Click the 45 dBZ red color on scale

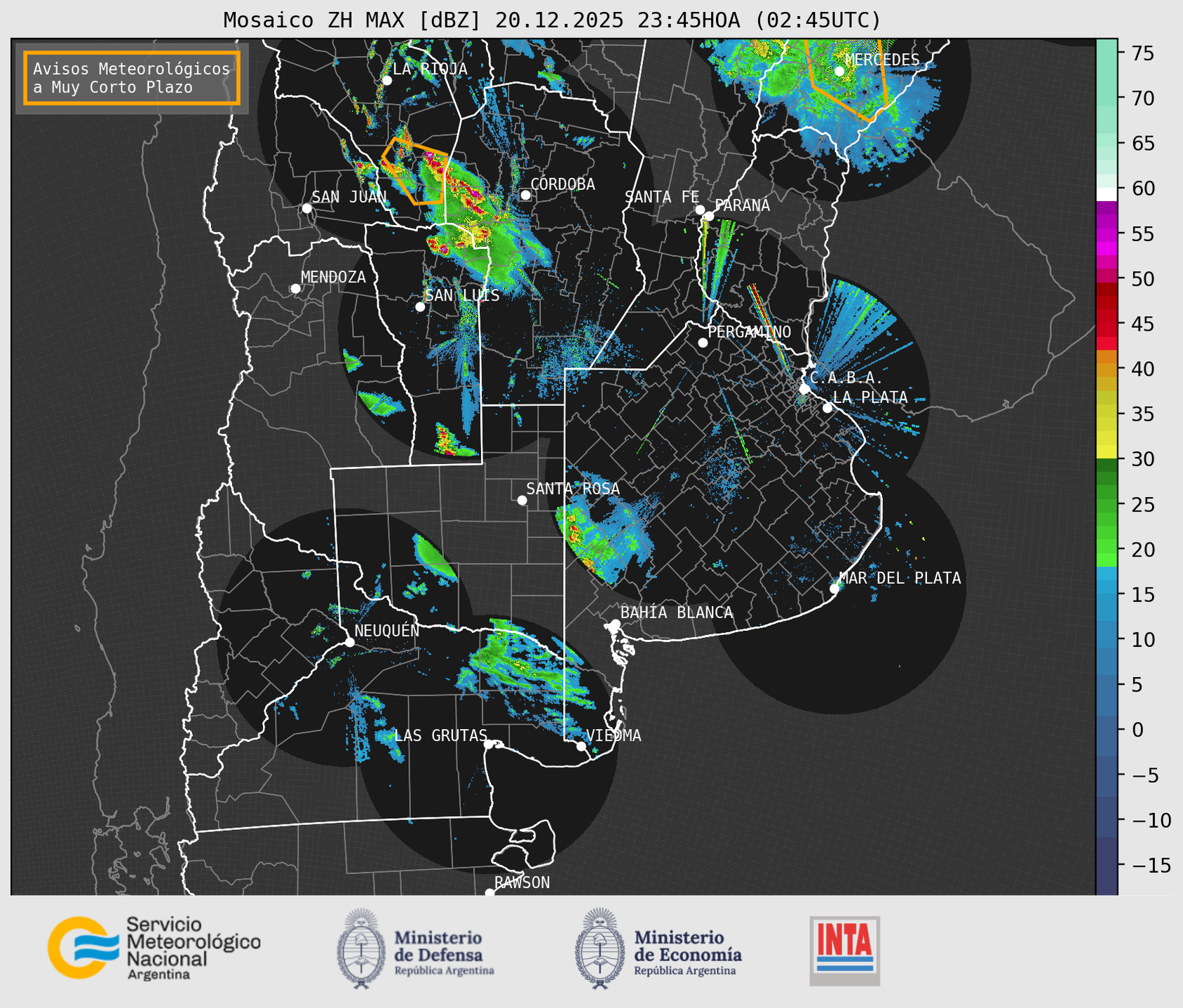[x=1107, y=324]
